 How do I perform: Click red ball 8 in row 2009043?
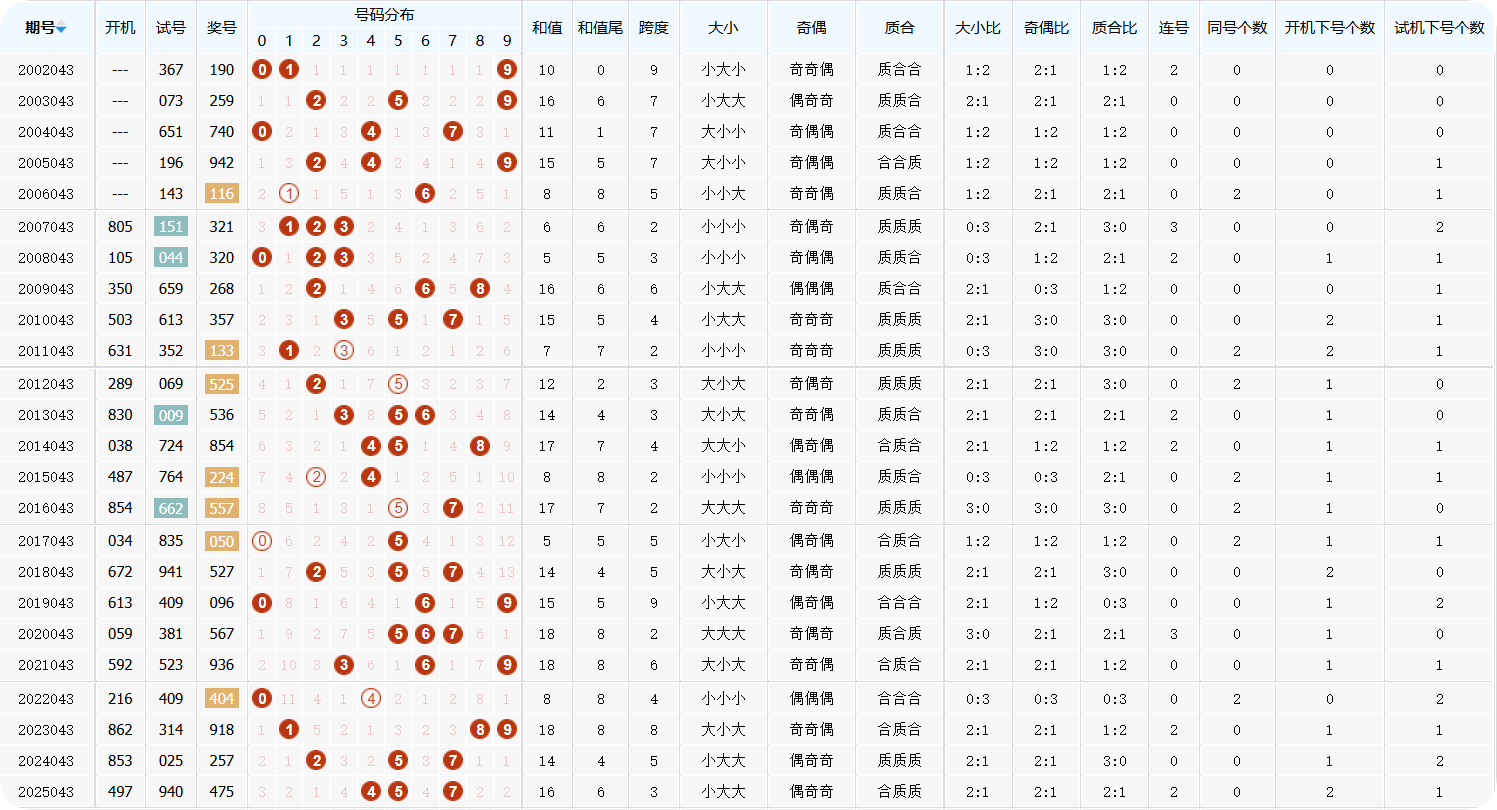click(480, 289)
